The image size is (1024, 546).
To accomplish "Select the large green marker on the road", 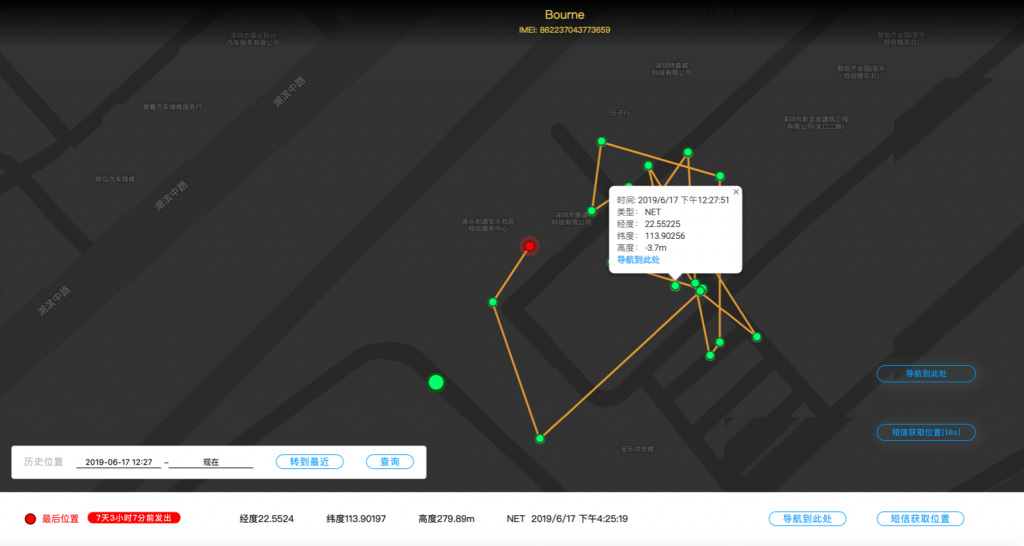I will (436, 383).
